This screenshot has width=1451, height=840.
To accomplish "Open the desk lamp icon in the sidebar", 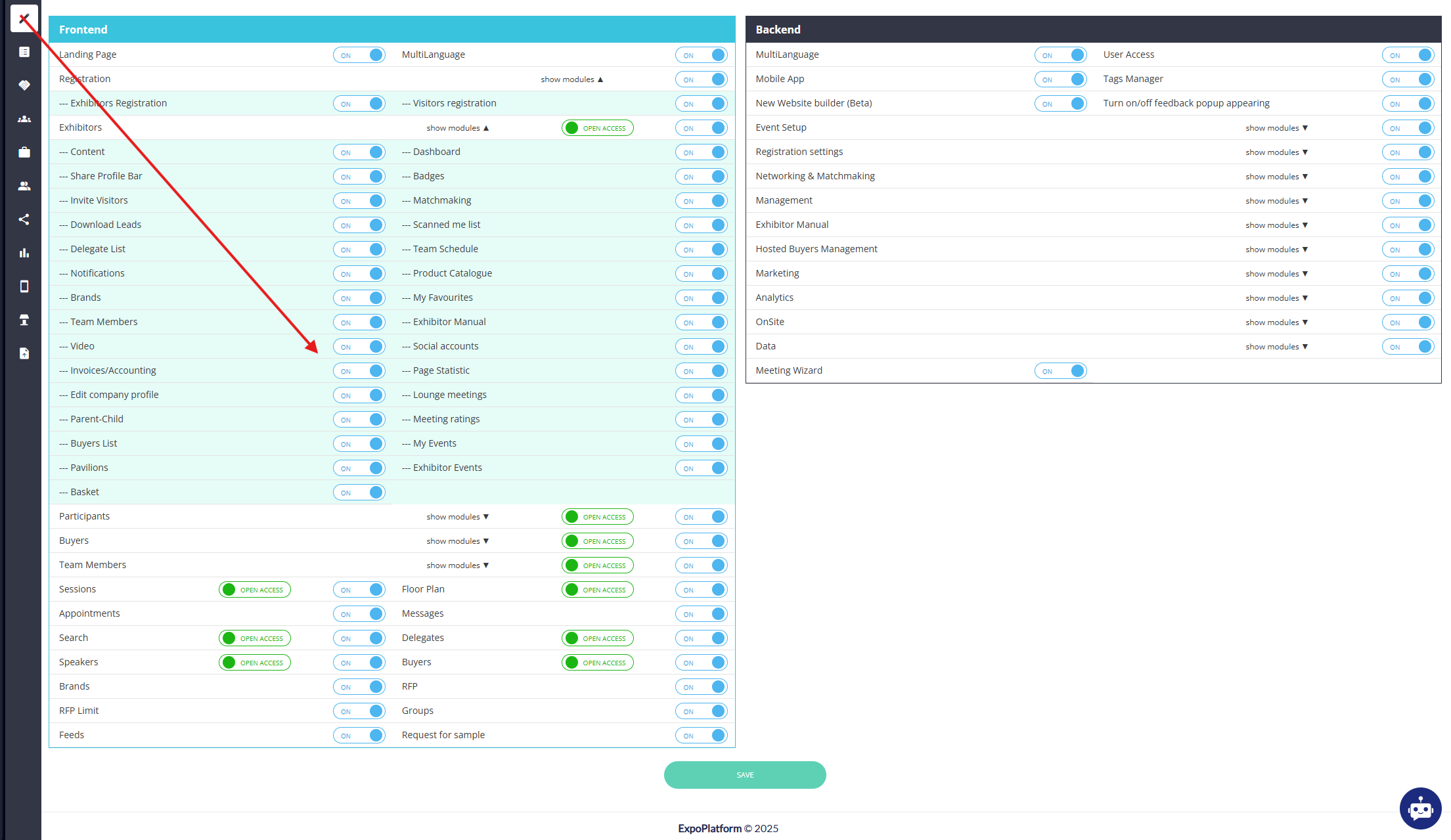I will [x=24, y=320].
